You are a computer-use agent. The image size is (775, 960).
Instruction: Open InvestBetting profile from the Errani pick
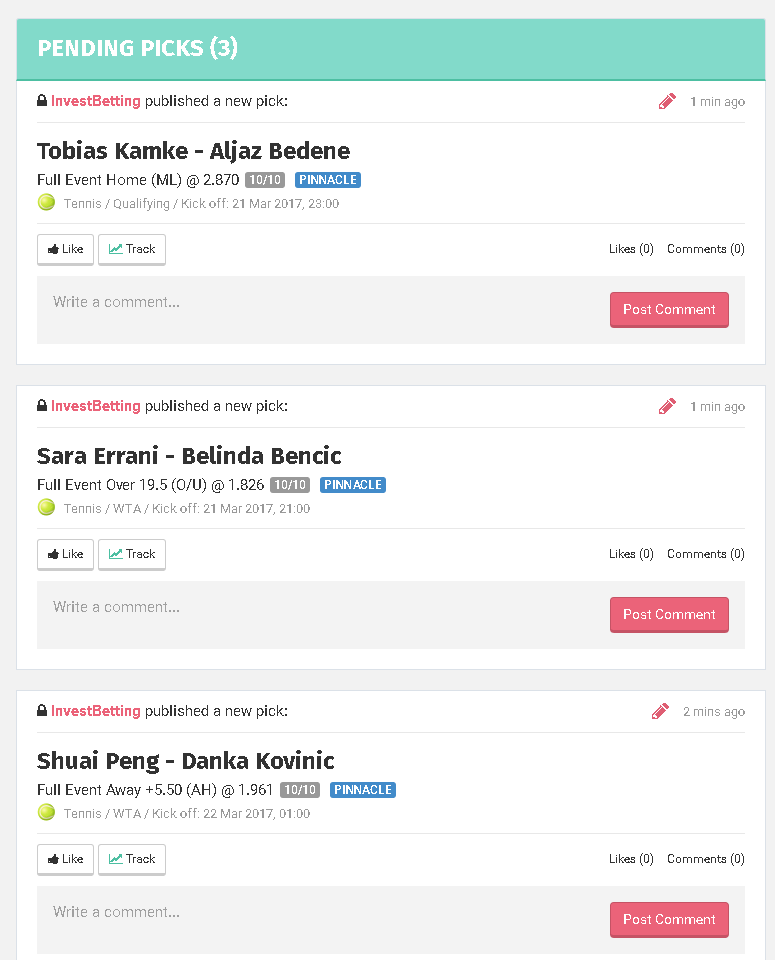[95, 406]
